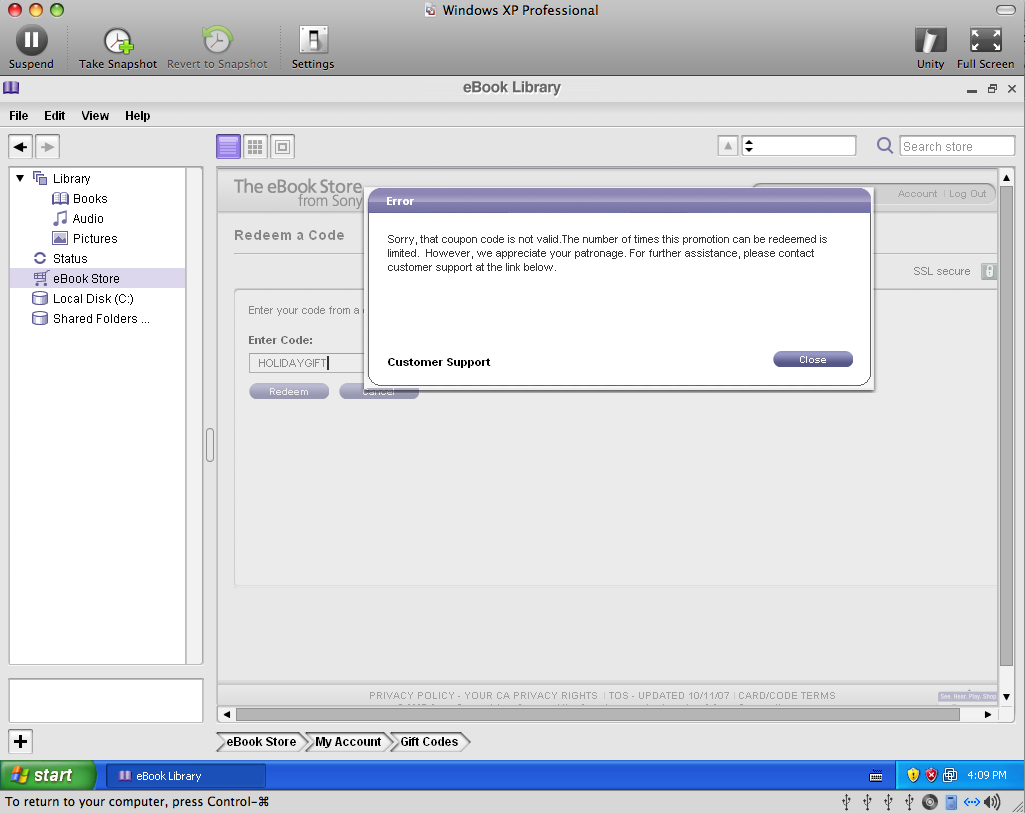Open the sort criteria box
The height and width of the screenshot is (813, 1025).
tap(799, 146)
